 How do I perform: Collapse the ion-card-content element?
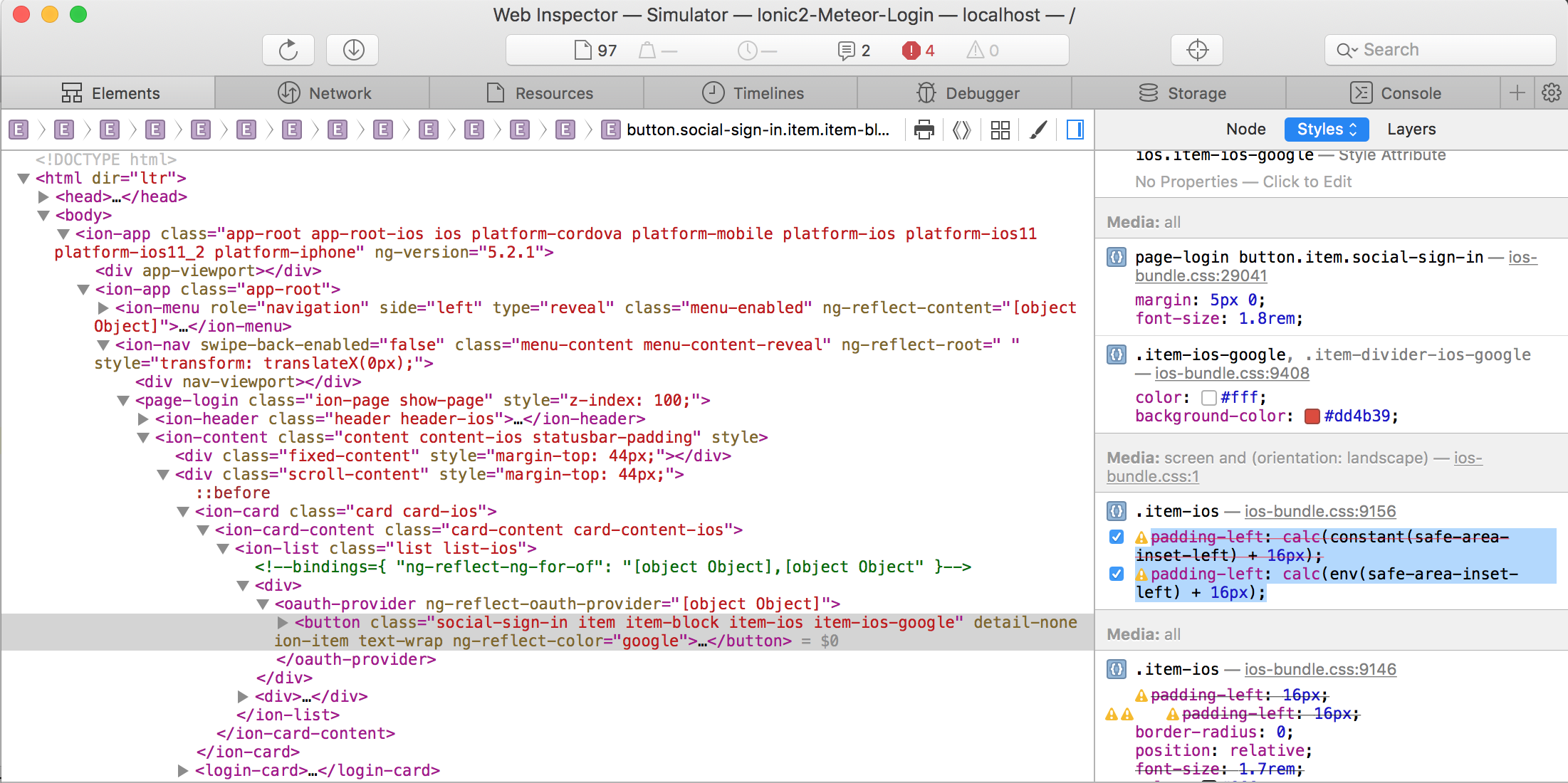click(x=203, y=530)
